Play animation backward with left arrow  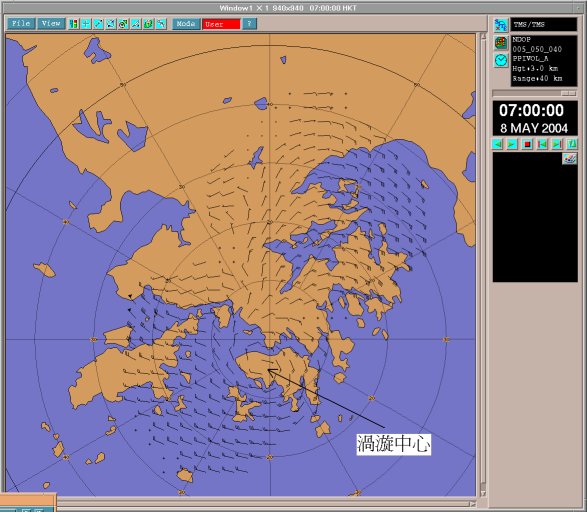tap(498, 144)
